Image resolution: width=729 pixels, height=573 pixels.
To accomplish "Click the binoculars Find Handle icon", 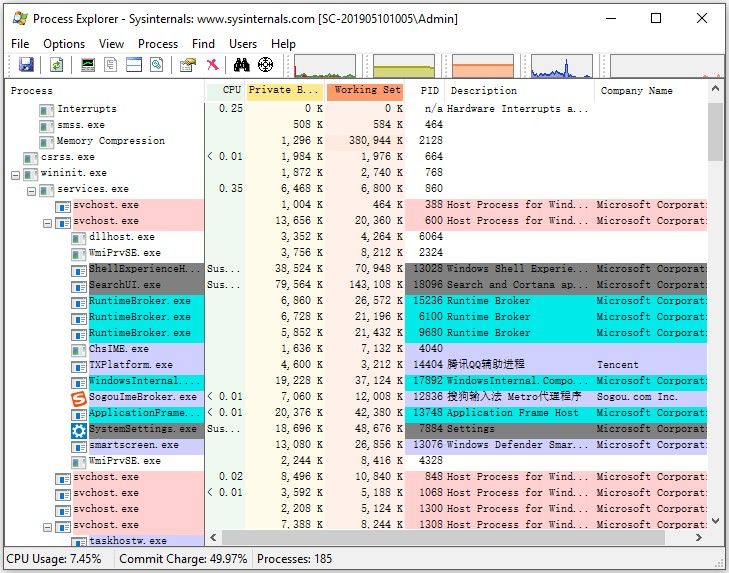I will click(242, 65).
